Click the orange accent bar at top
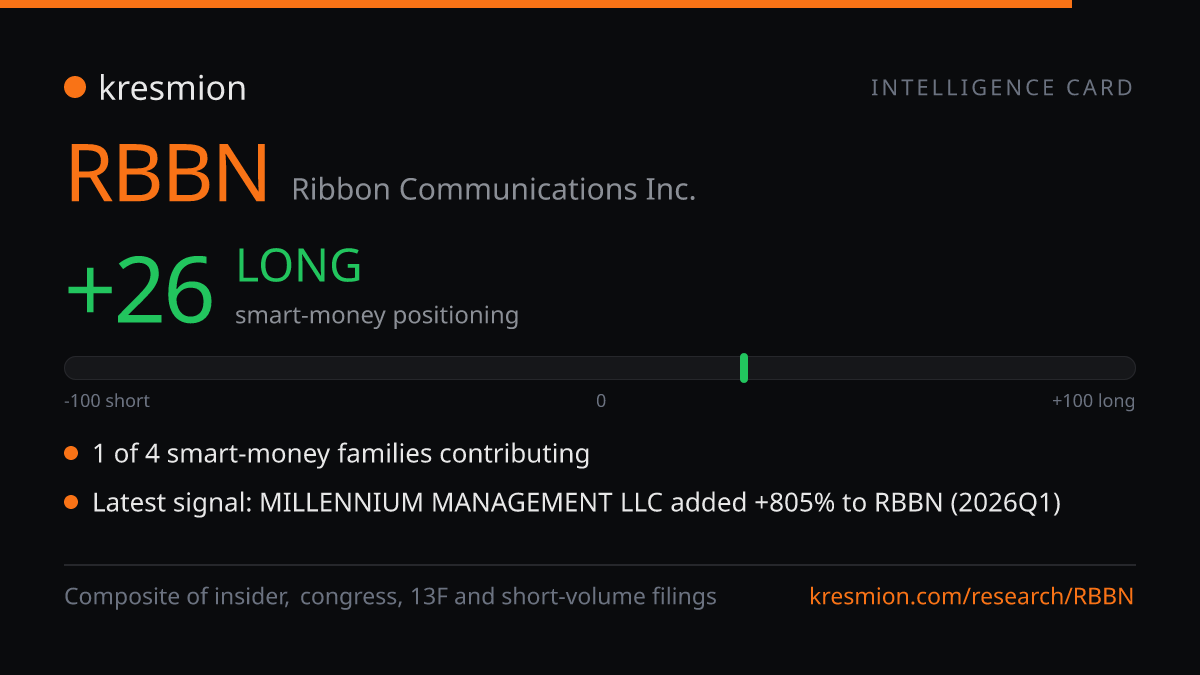Image resolution: width=1200 pixels, height=675 pixels. [536, 4]
